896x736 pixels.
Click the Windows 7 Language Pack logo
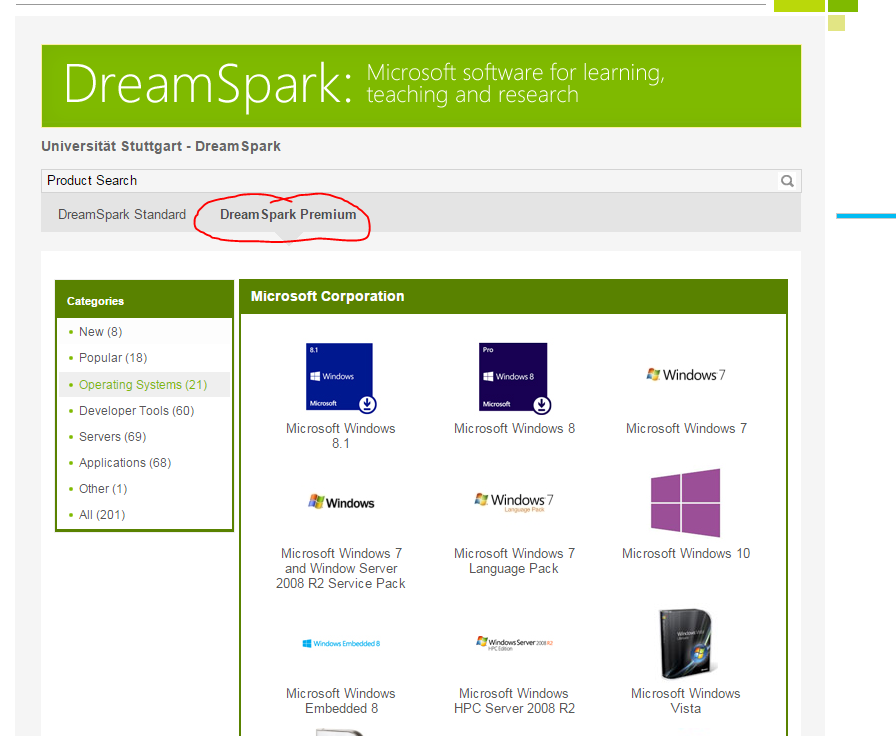(514, 502)
